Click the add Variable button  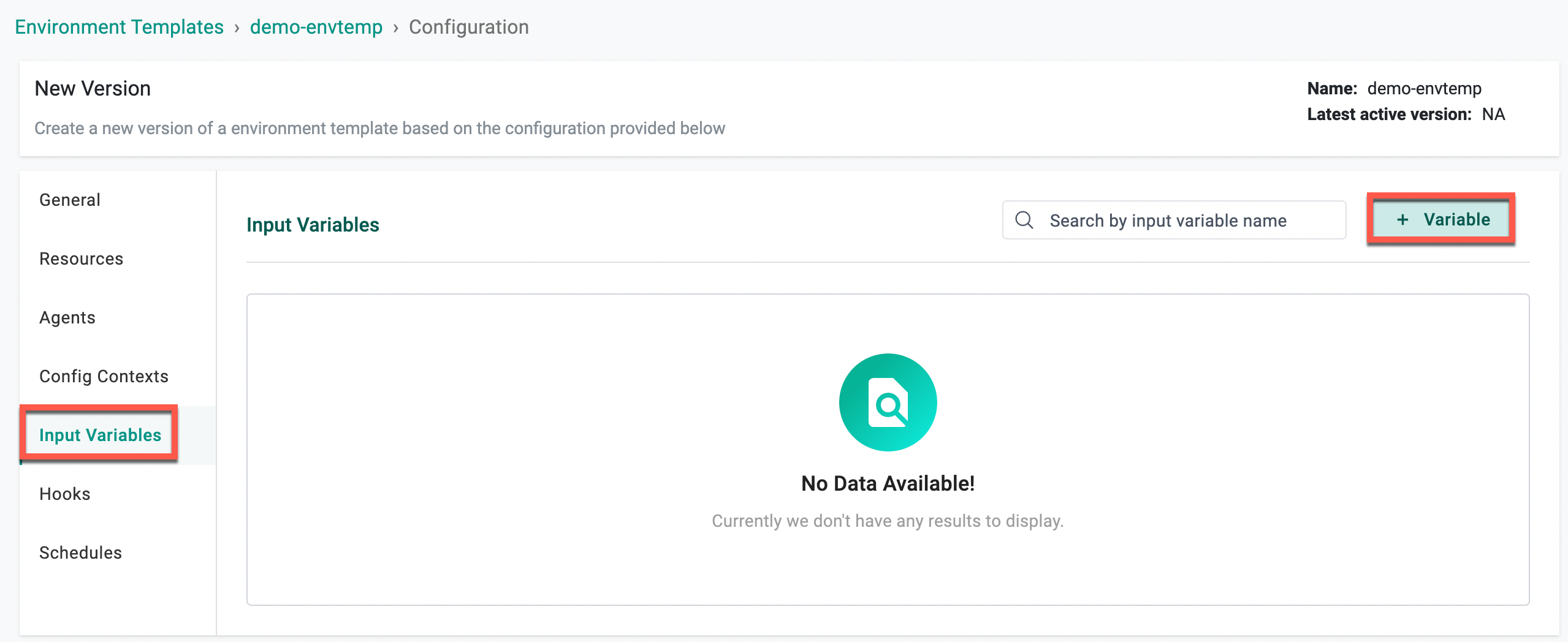[1441, 219]
